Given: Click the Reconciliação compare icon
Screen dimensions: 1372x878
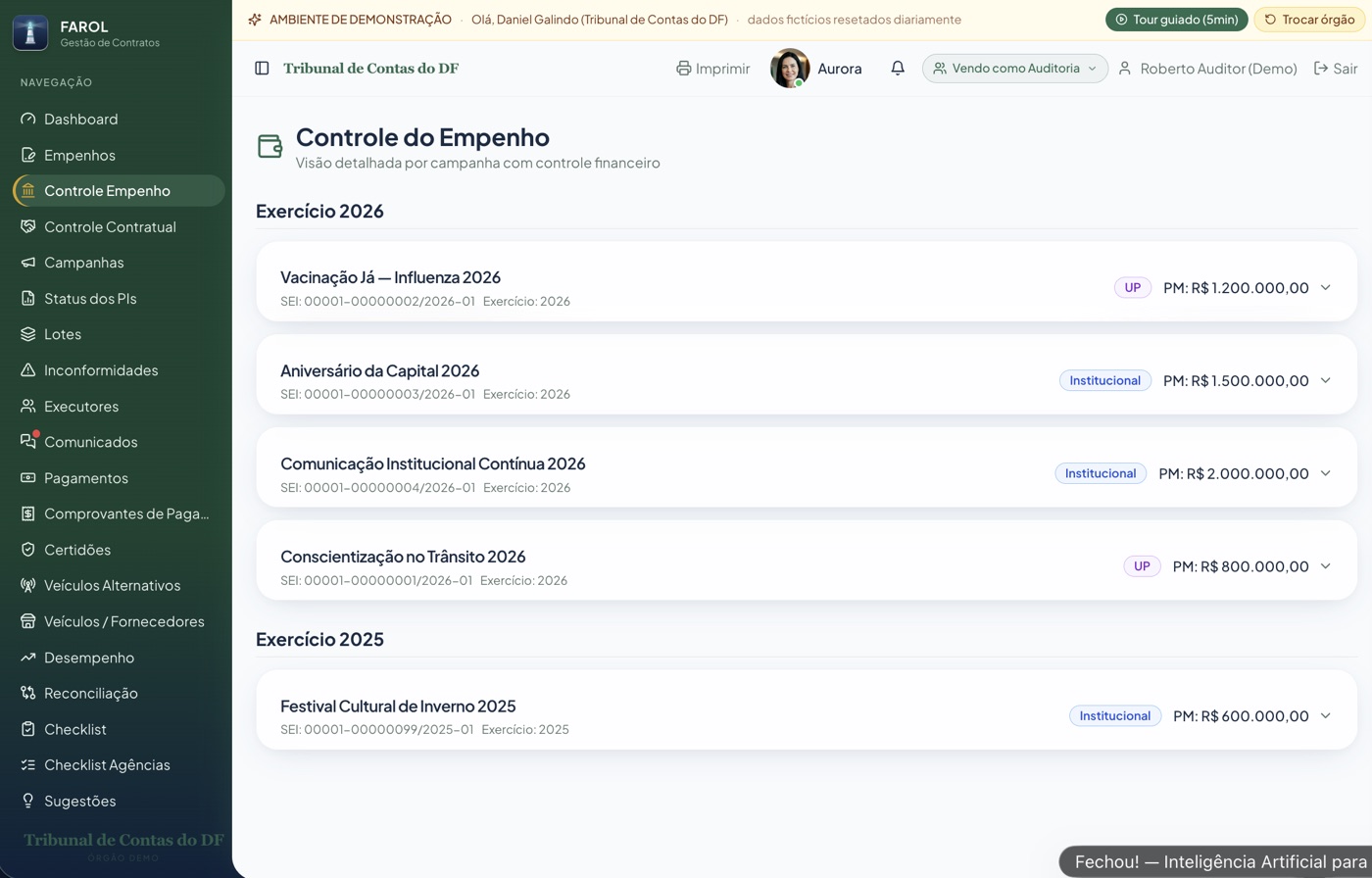Looking at the screenshot, I should click(x=28, y=693).
